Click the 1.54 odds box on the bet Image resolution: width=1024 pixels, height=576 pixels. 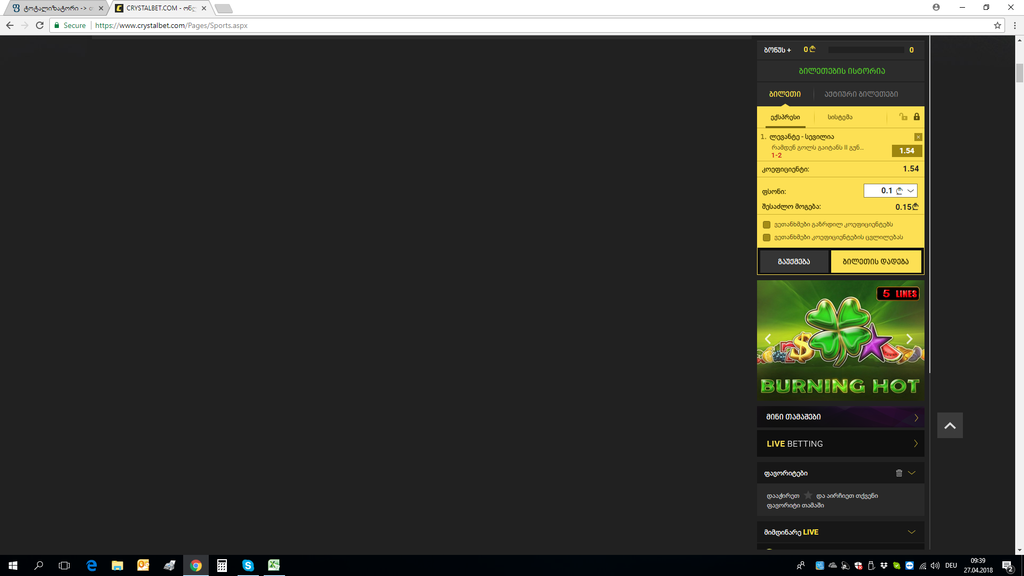pos(906,151)
